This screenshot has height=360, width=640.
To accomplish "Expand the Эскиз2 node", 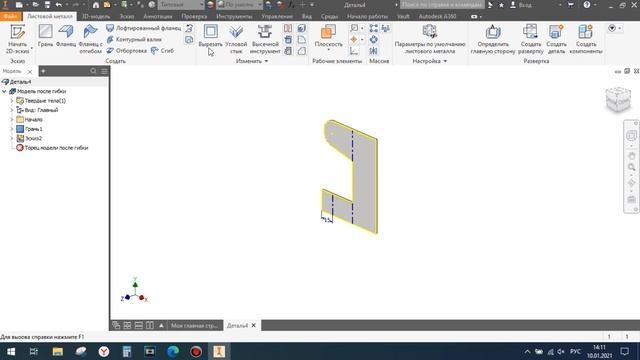I will [12, 138].
